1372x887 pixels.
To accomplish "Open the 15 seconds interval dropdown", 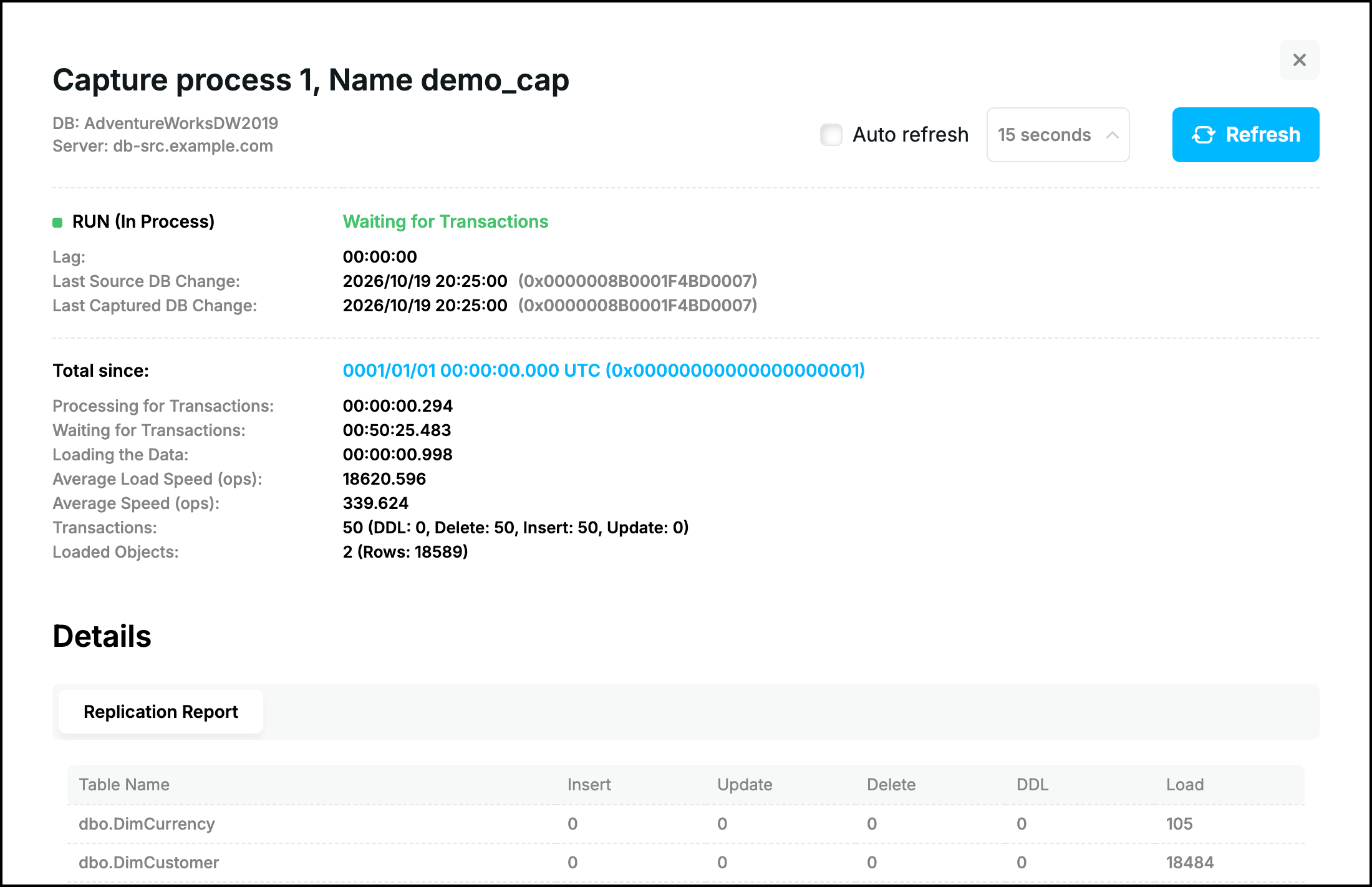I will [1058, 135].
